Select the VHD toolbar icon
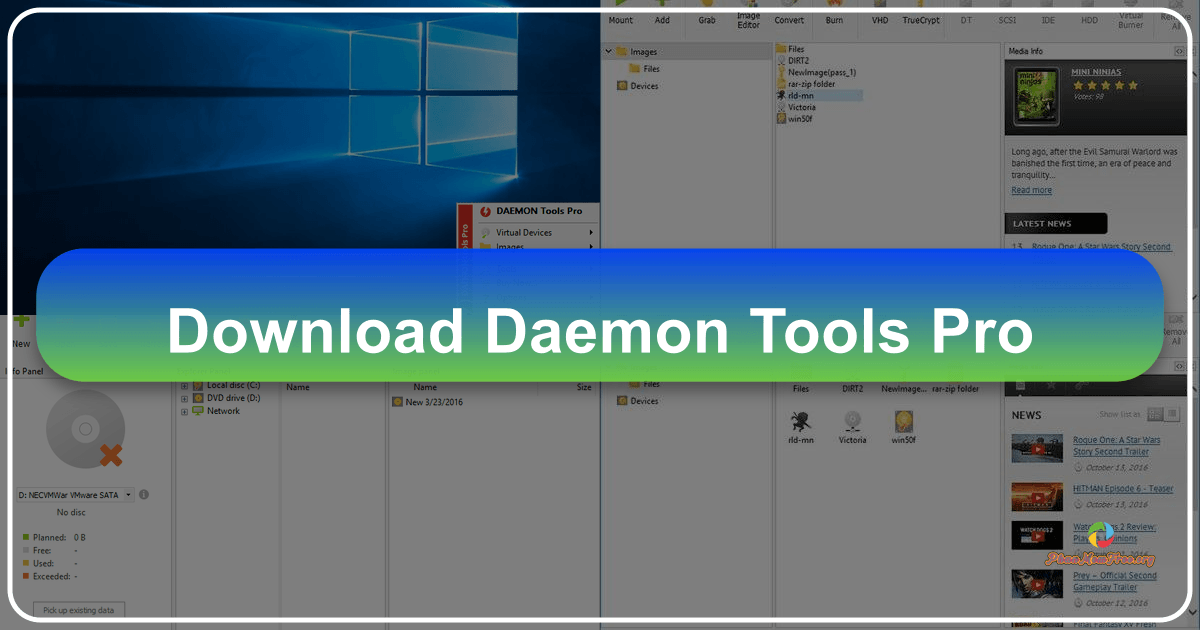 coord(879,18)
